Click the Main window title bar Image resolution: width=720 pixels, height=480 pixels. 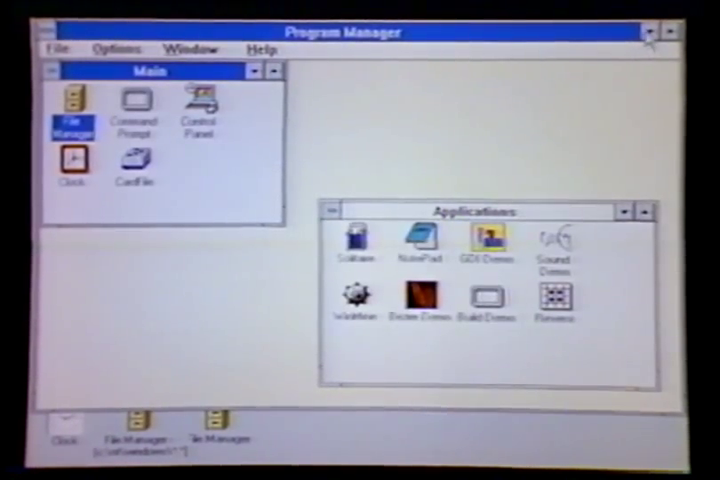(x=153, y=71)
